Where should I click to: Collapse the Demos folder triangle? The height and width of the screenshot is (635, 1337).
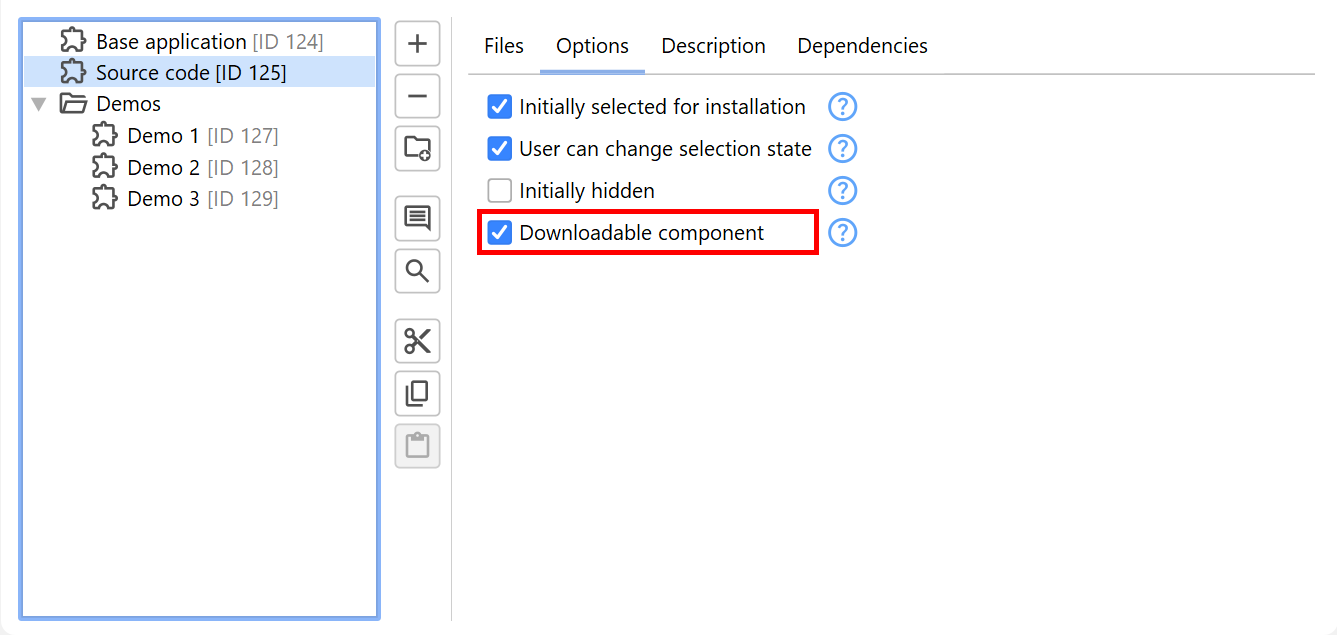click(x=39, y=104)
